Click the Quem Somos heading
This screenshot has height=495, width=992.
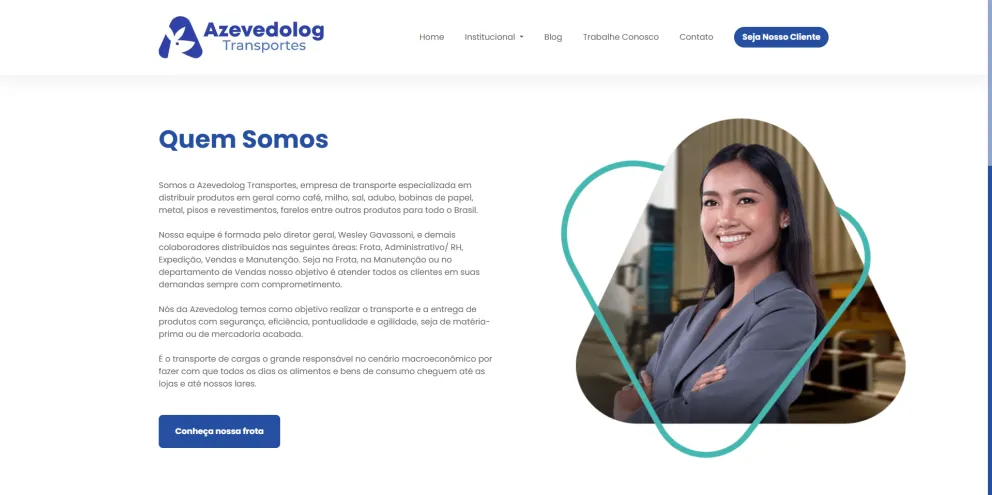click(244, 139)
